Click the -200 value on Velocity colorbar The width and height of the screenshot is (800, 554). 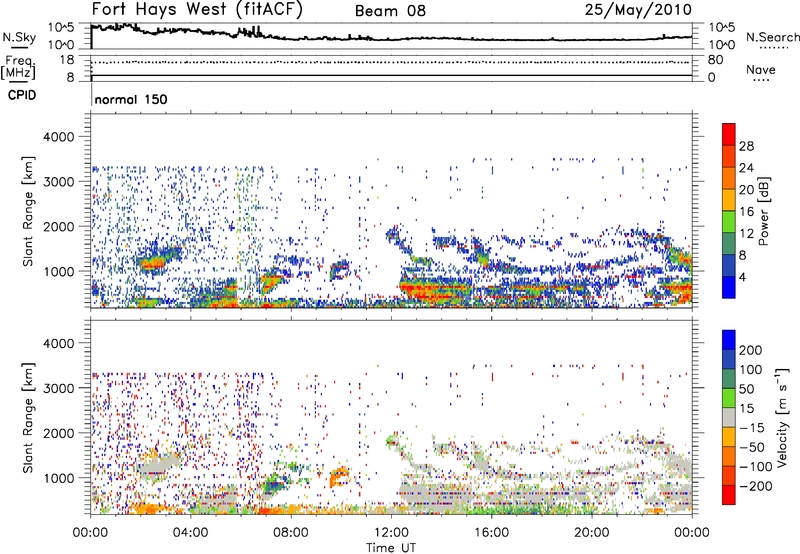coord(755,487)
